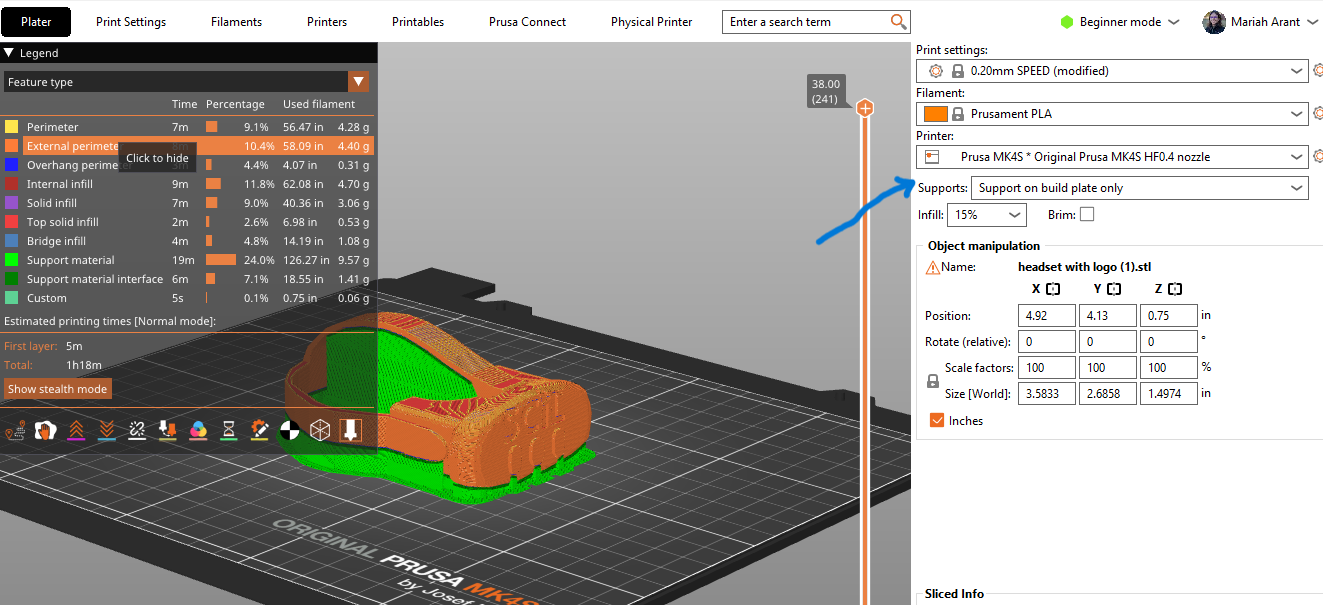Click add color change plus on slider
This screenshot has height=605, width=1323.
[865, 108]
